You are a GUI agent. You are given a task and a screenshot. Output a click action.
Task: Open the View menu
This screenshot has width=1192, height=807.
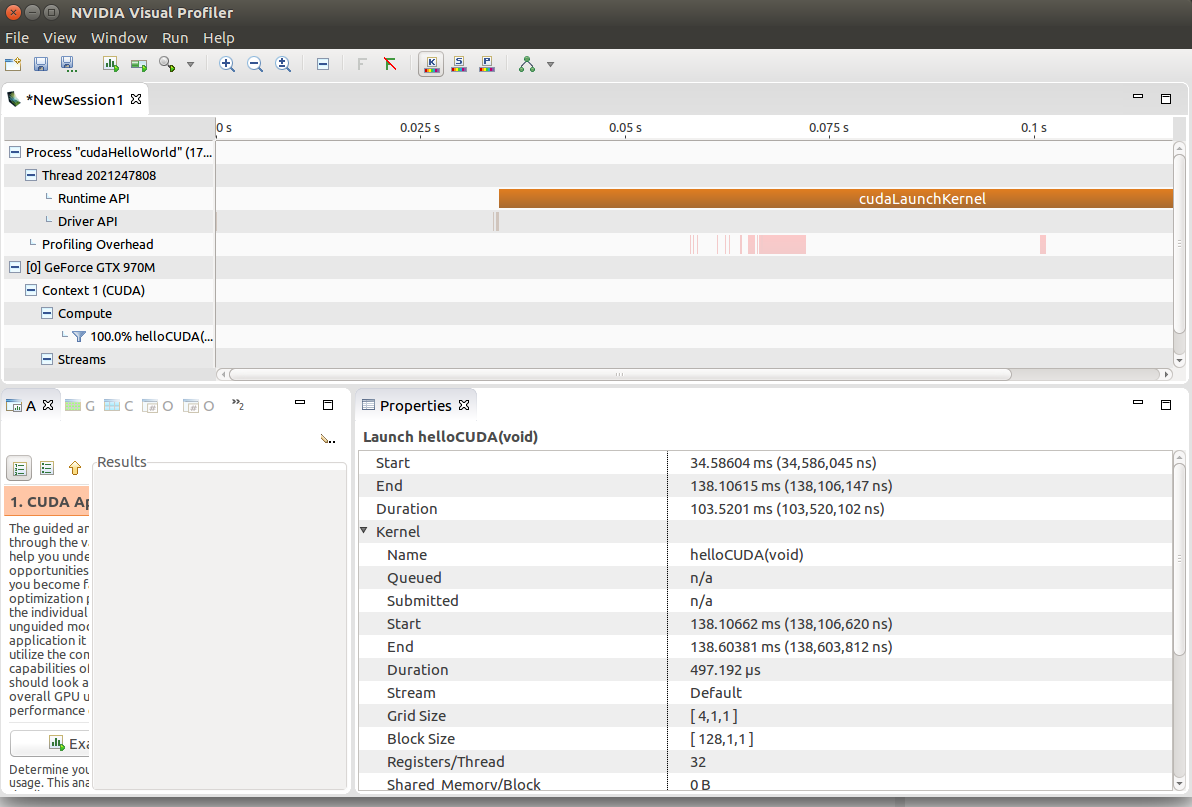tap(59, 38)
